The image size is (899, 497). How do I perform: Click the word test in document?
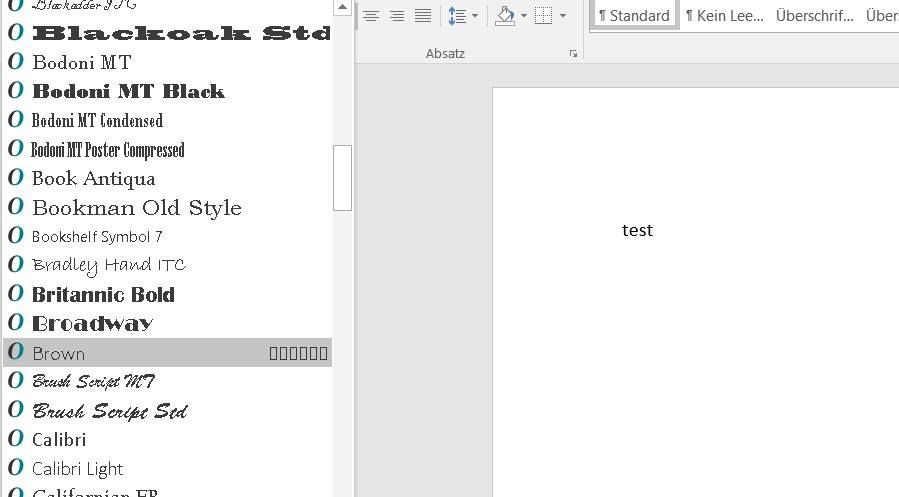(x=638, y=230)
